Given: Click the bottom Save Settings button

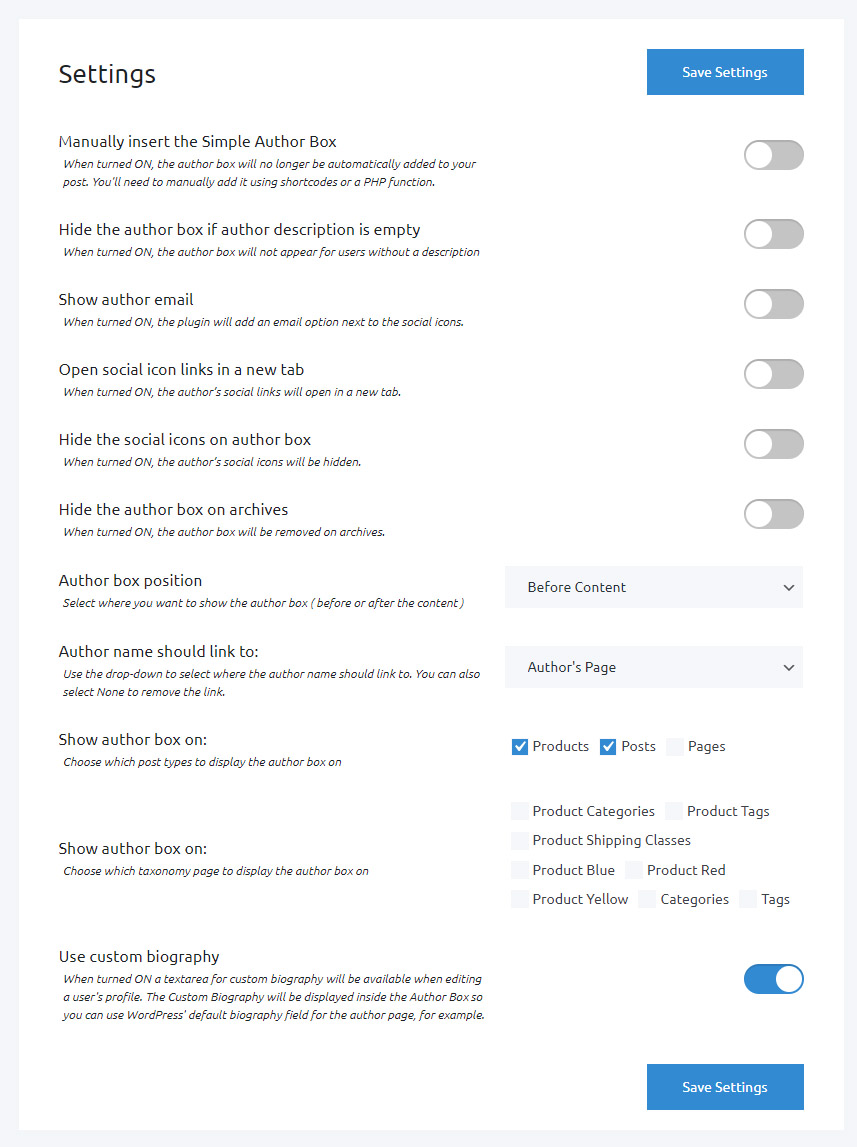Looking at the screenshot, I should [725, 1087].
